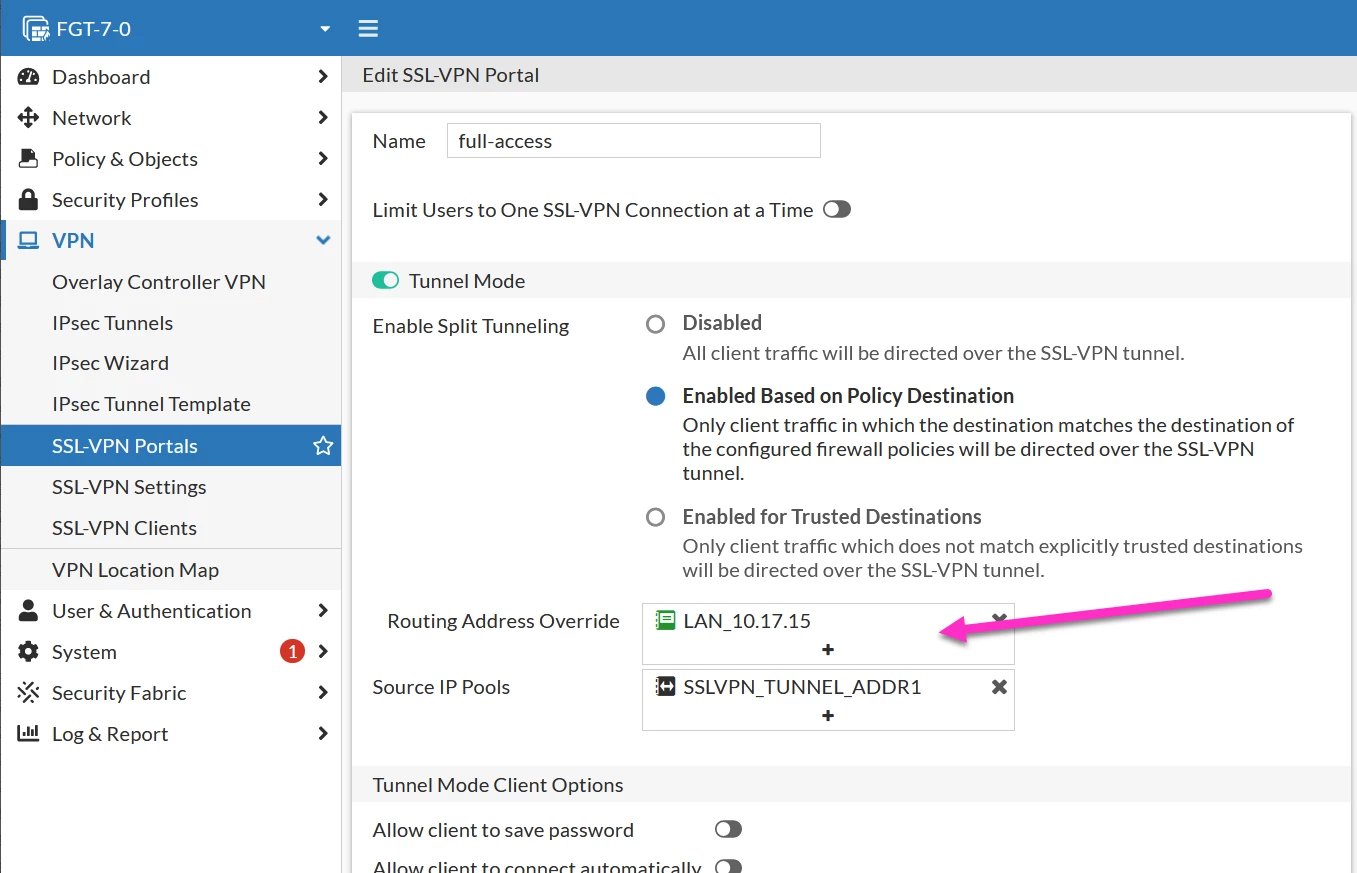Click the LAN_10.17.15 address entry text

(x=747, y=621)
